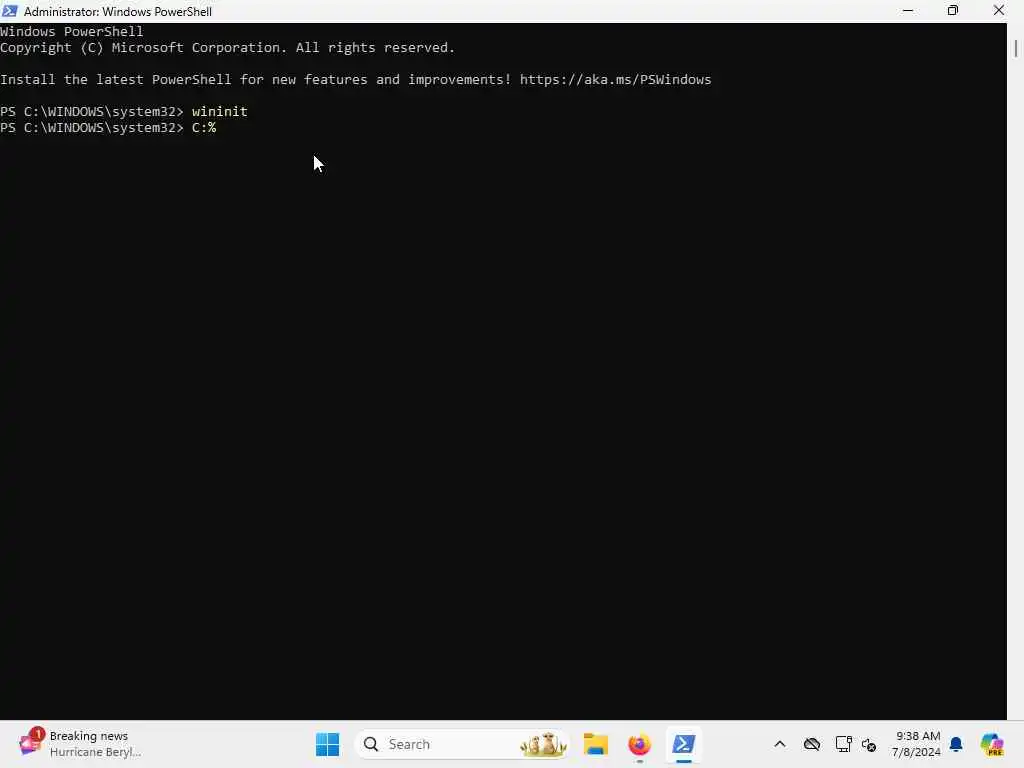Image resolution: width=1024 pixels, height=768 pixels.
Task: Click the meerkat search highlight image
Action: coord(543,744)
